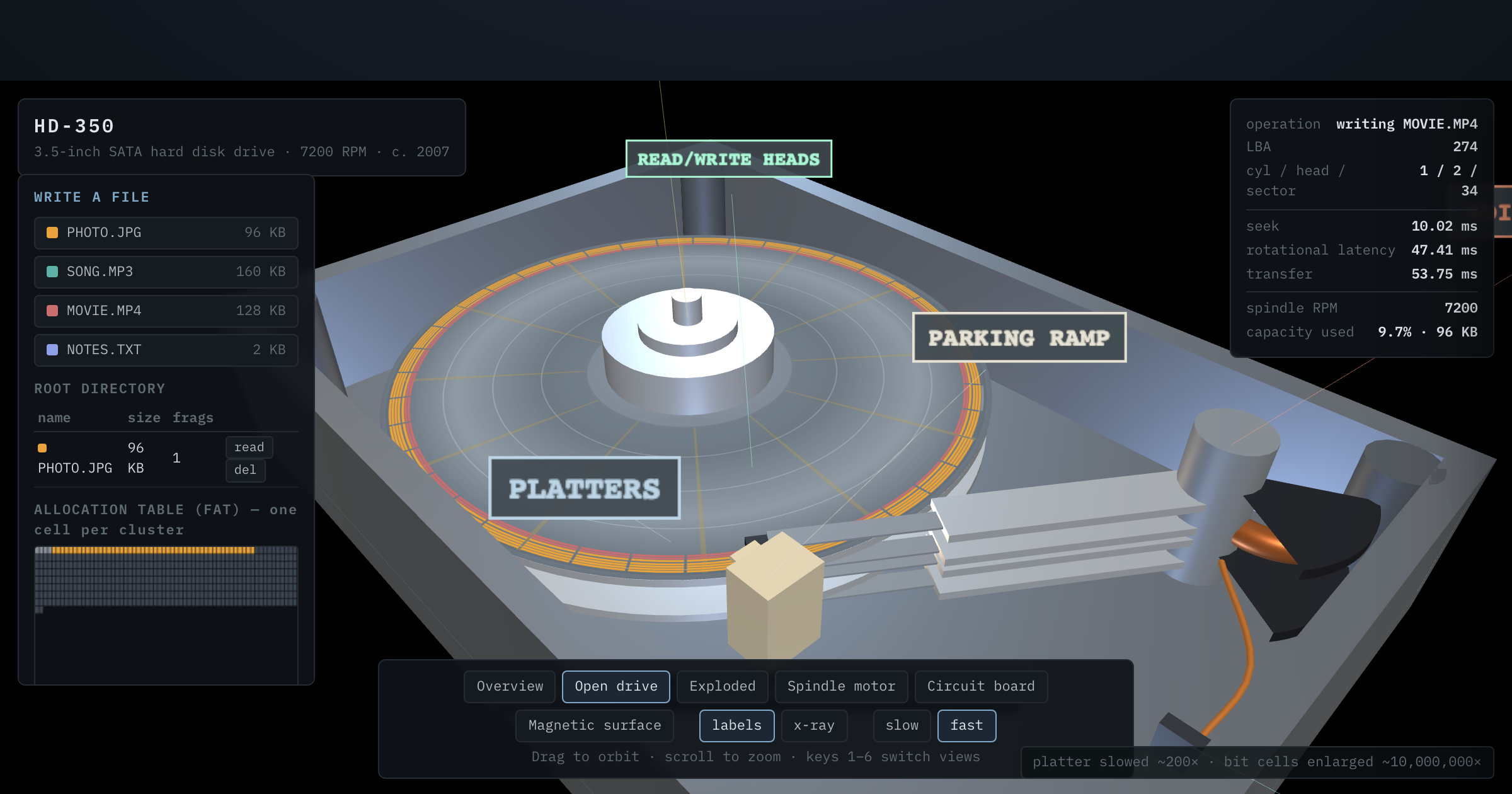Select the Open drive view
1512x794 pixels.
616,687
